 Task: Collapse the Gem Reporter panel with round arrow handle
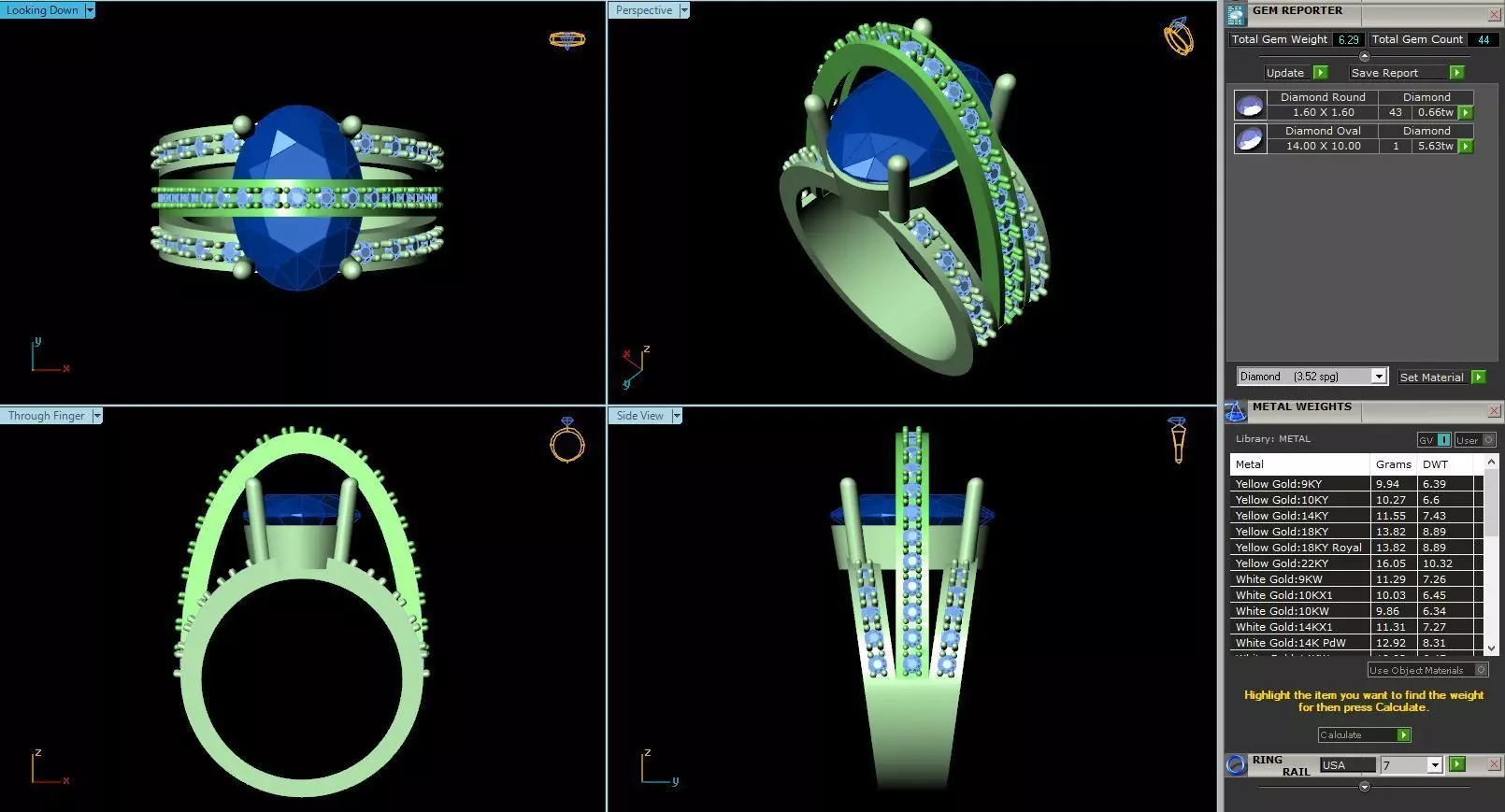pyautogui.click(x=1364, y=57)
